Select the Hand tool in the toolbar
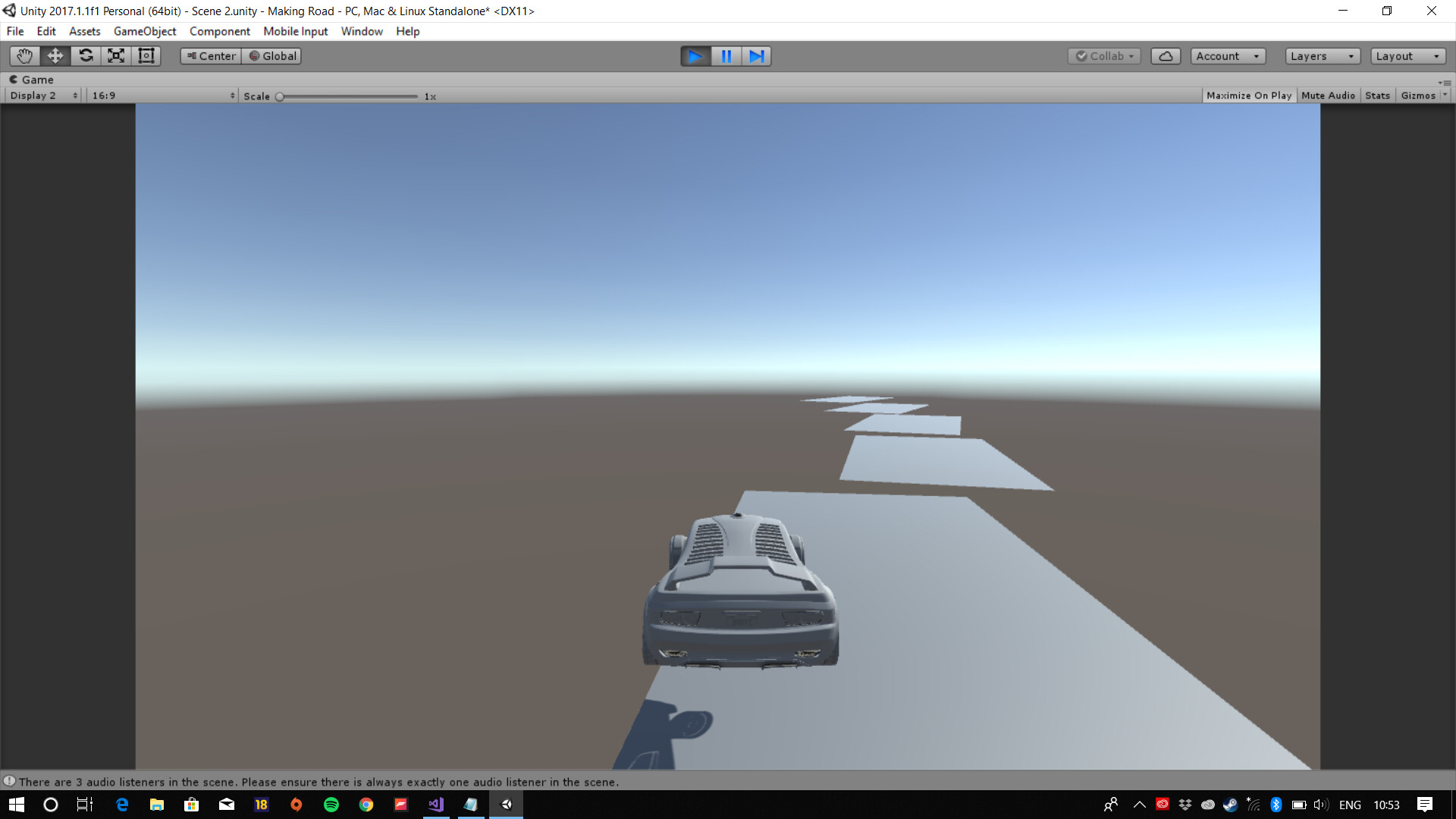1456x819 pixels. coord(24,55)
